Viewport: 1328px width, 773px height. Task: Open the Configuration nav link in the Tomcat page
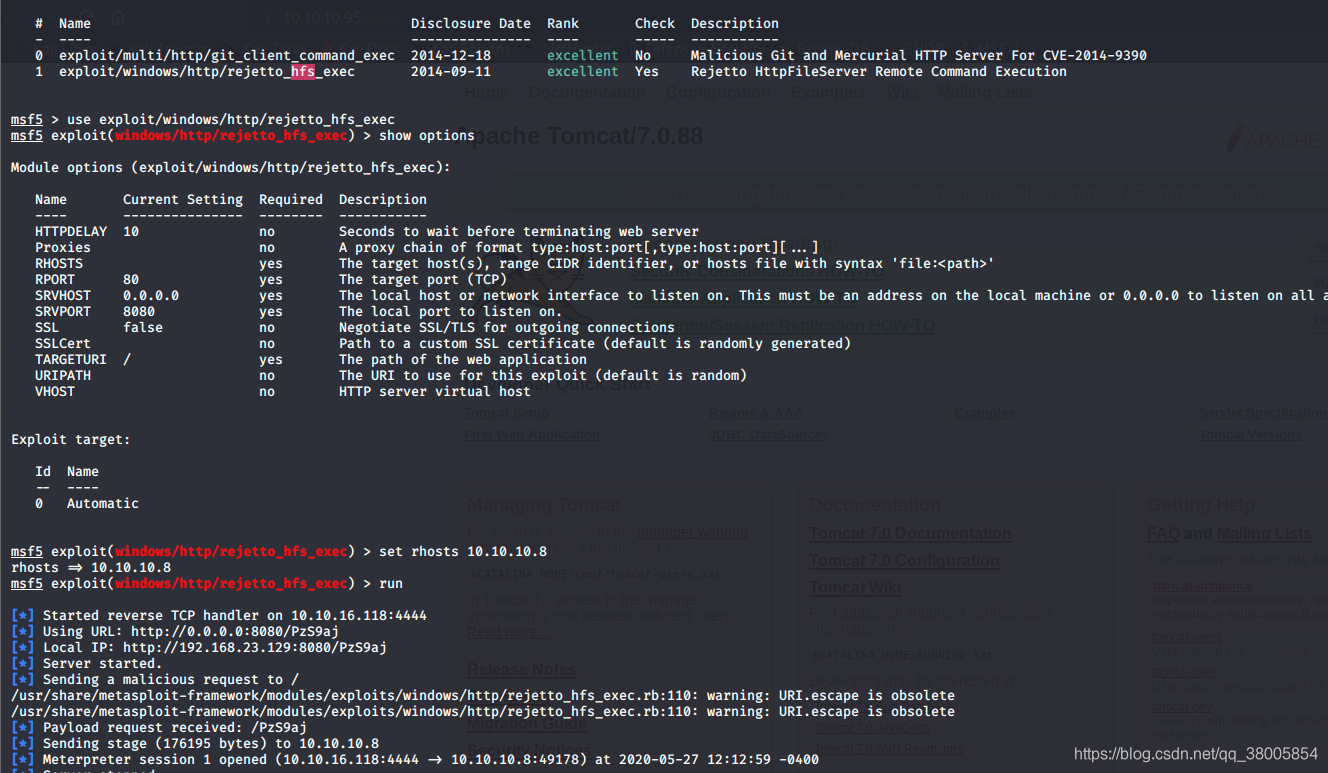tap(718, 93)
